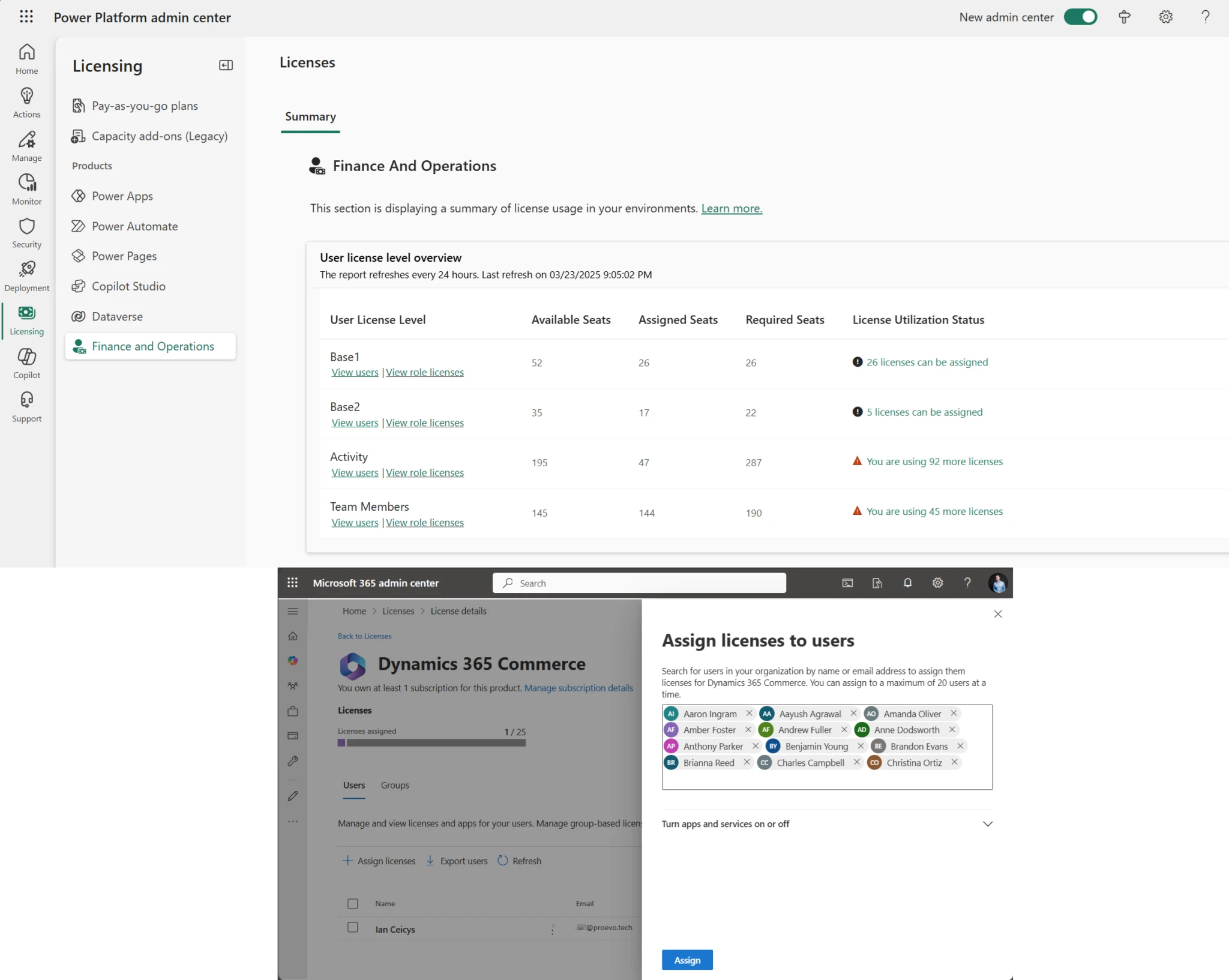
Task: Select Finance and Operations product
Action: [x=150, y=346]
